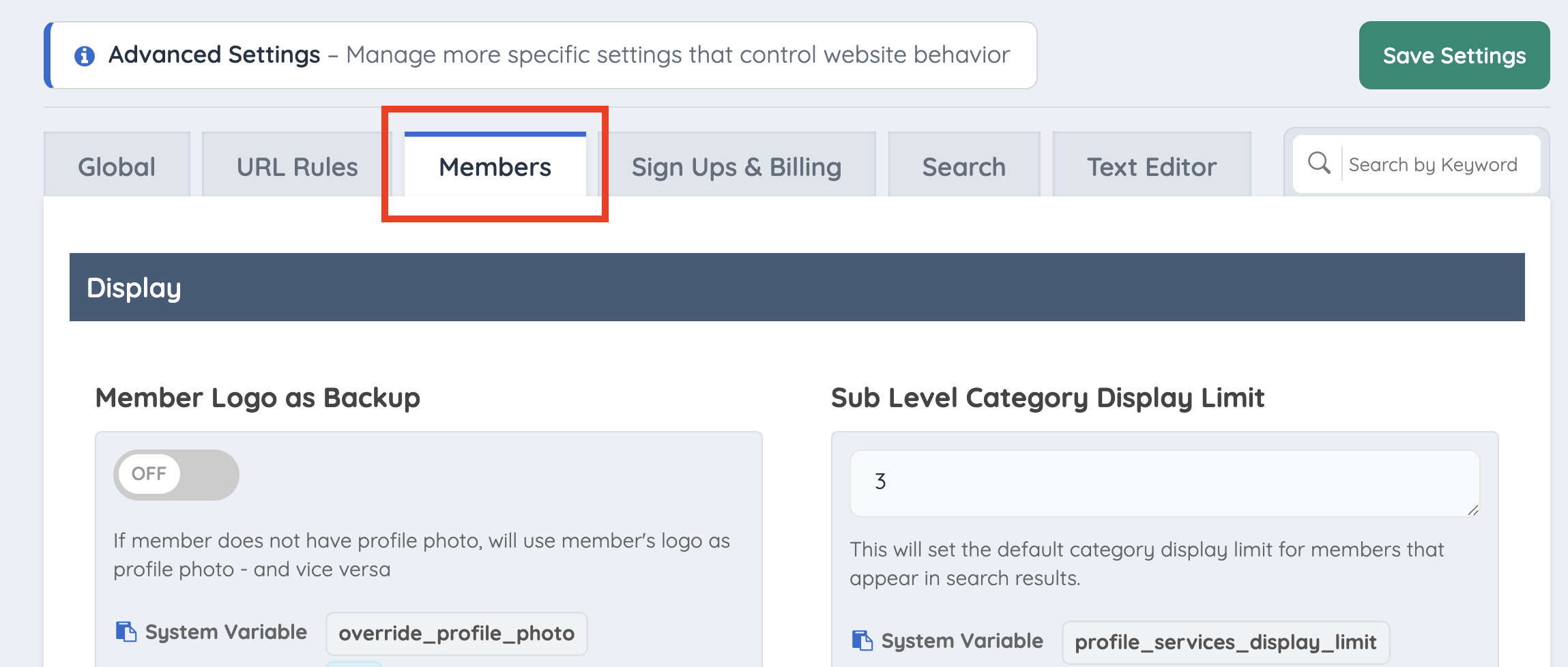Click copy icon next to override_profile_photo variable

tap(126, 632)
